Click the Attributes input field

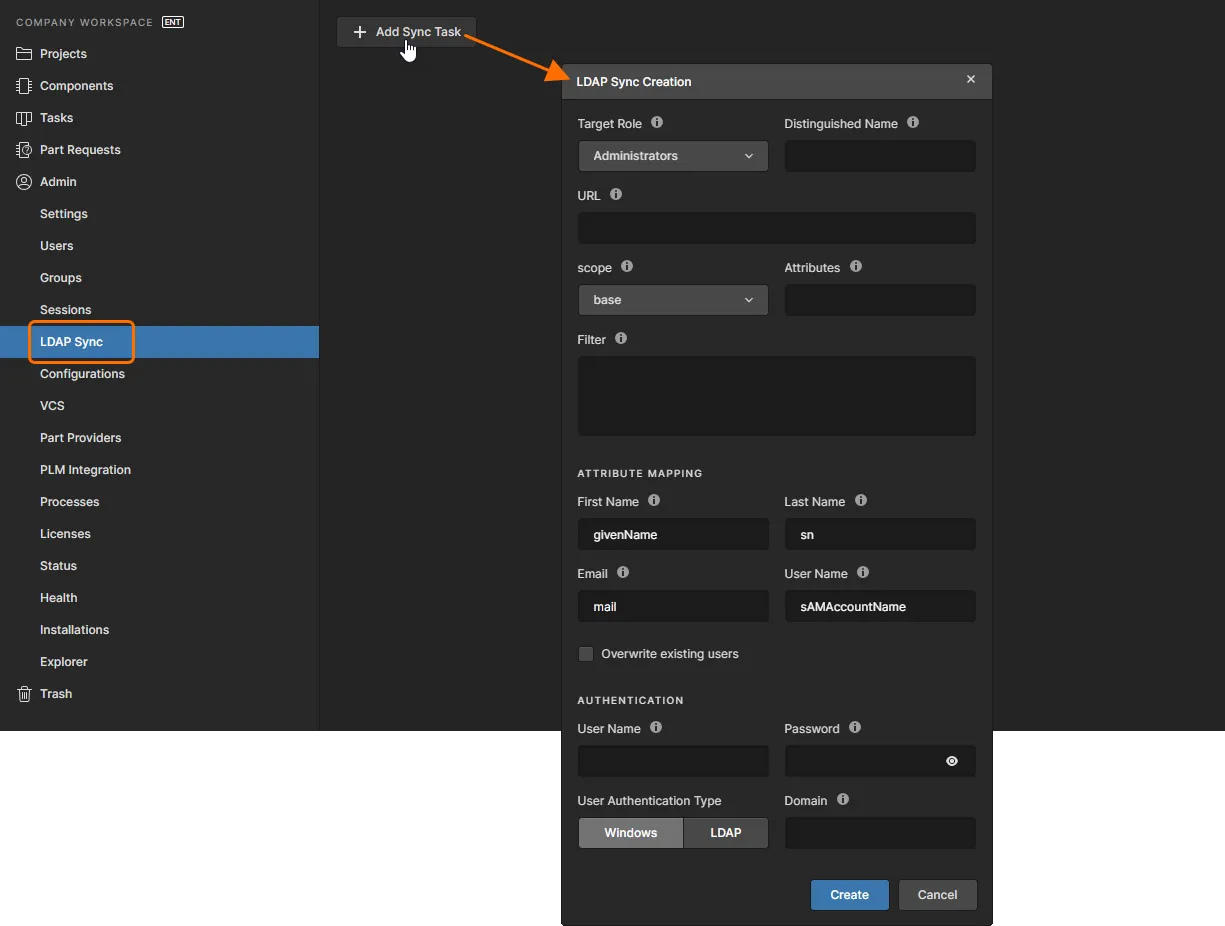click(880, 300)
